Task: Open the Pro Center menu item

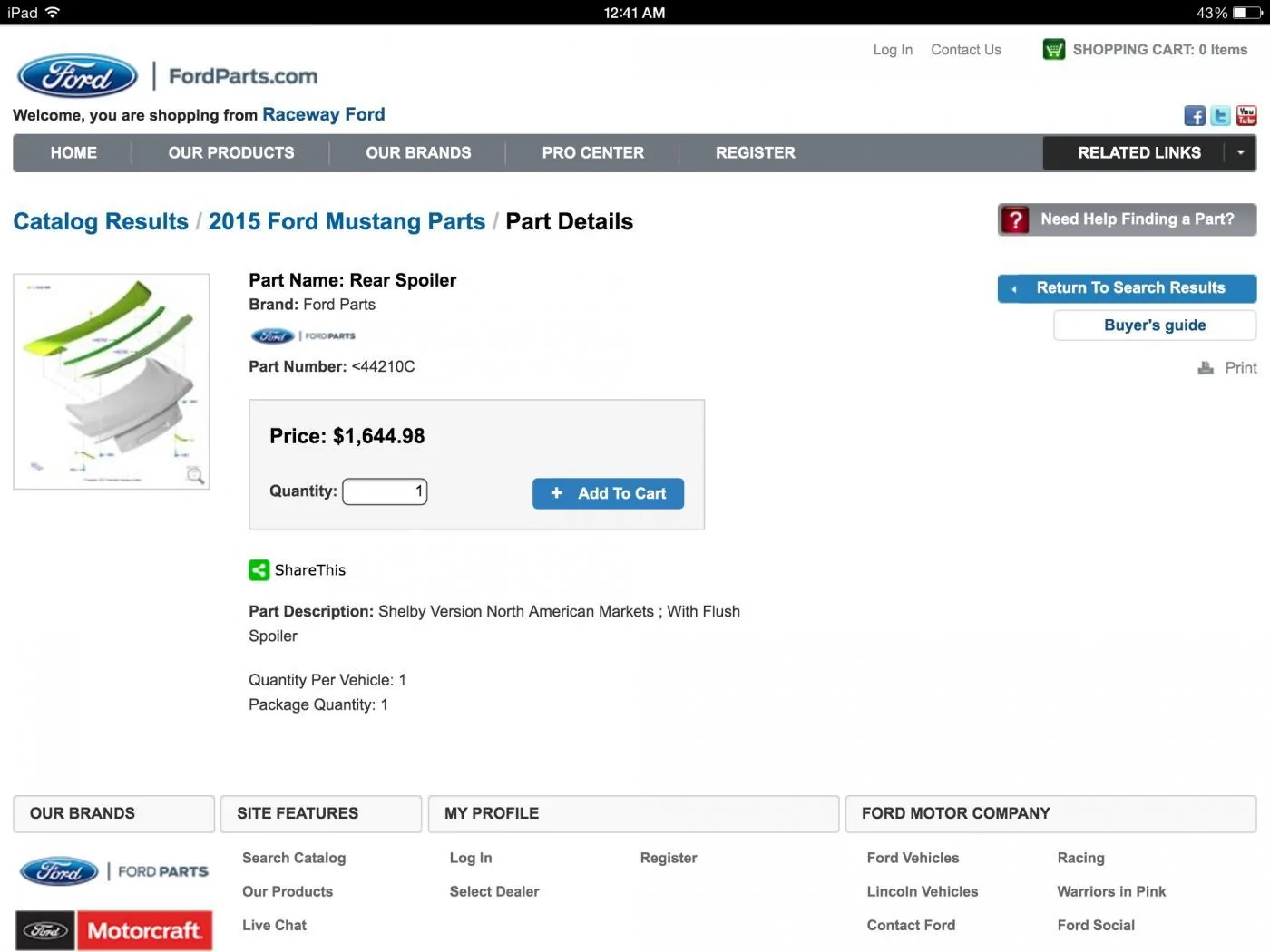Action: tap(593, 153)
